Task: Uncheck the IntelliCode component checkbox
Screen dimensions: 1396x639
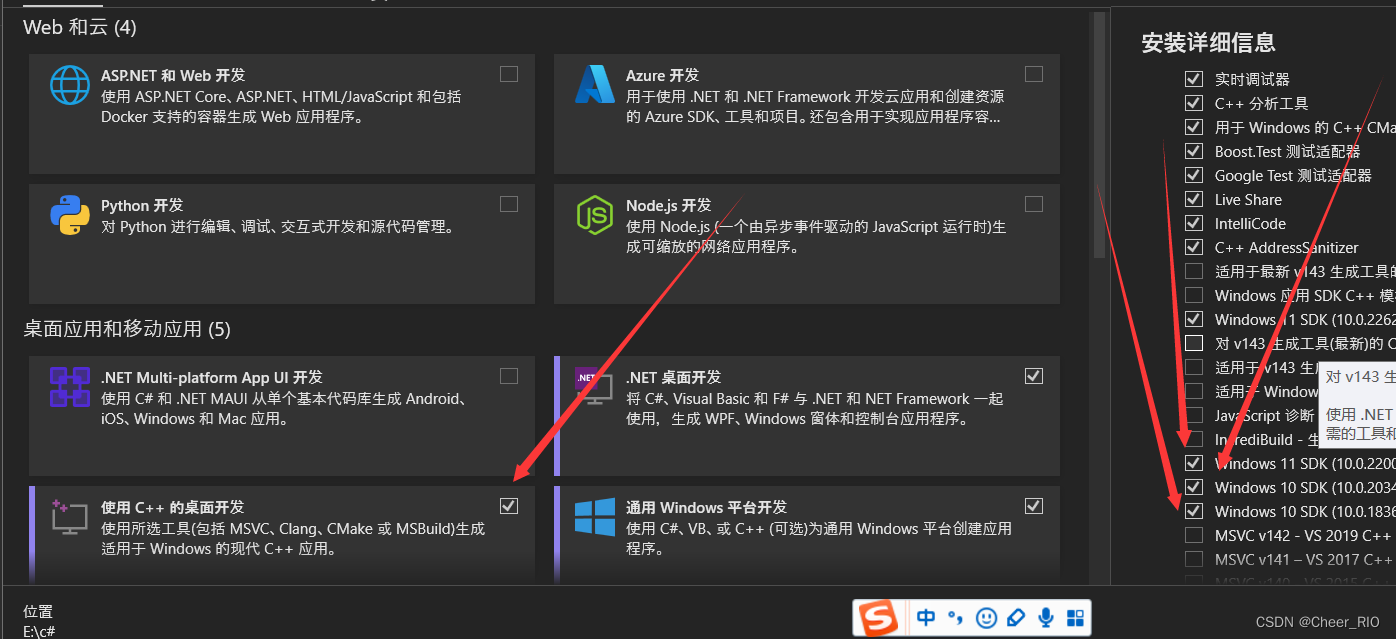Action: [x=1194, y=223]
